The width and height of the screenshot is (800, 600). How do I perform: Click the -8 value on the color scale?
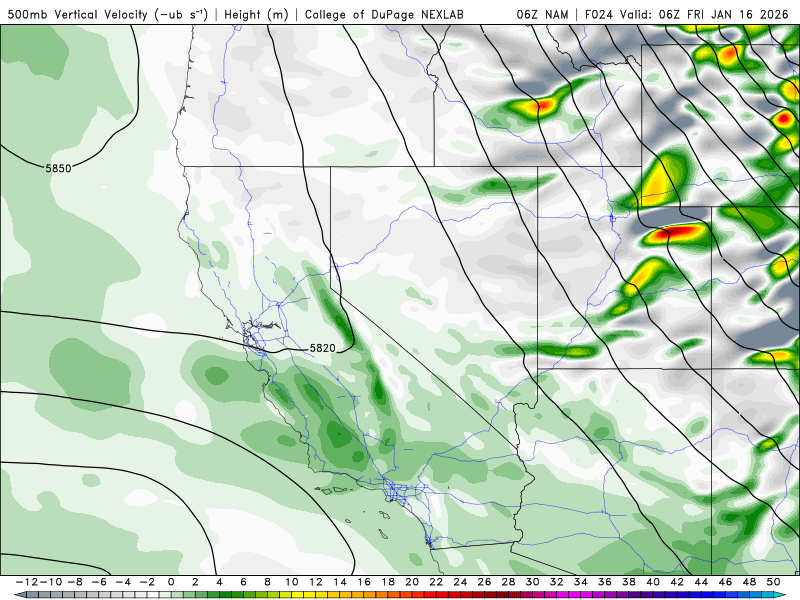pyautogui.click(x=75, y=582)
